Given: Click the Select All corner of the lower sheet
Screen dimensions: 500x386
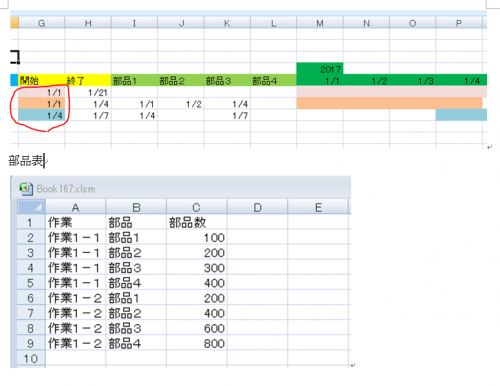Looking at the screenshot, I should tap(31, 207).
